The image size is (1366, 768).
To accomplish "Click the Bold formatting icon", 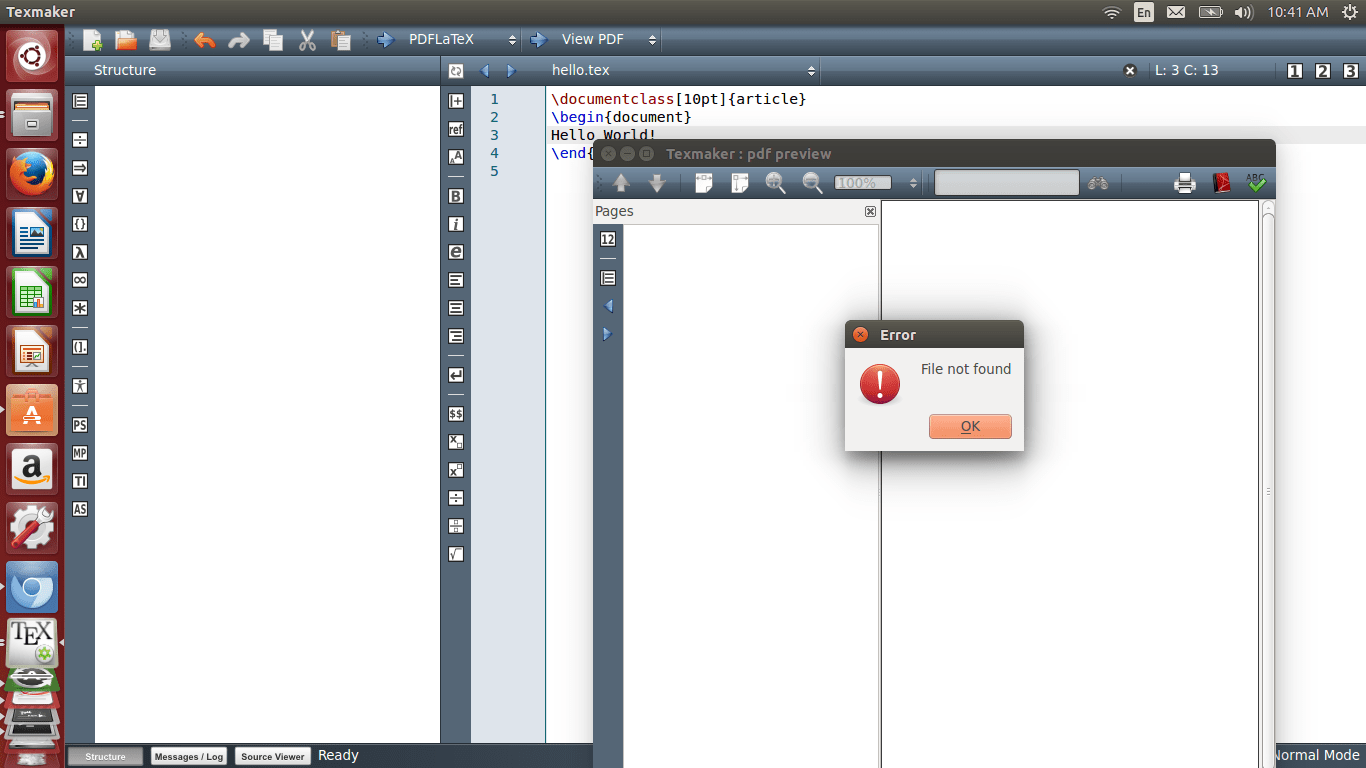I will tap(455, 196).
